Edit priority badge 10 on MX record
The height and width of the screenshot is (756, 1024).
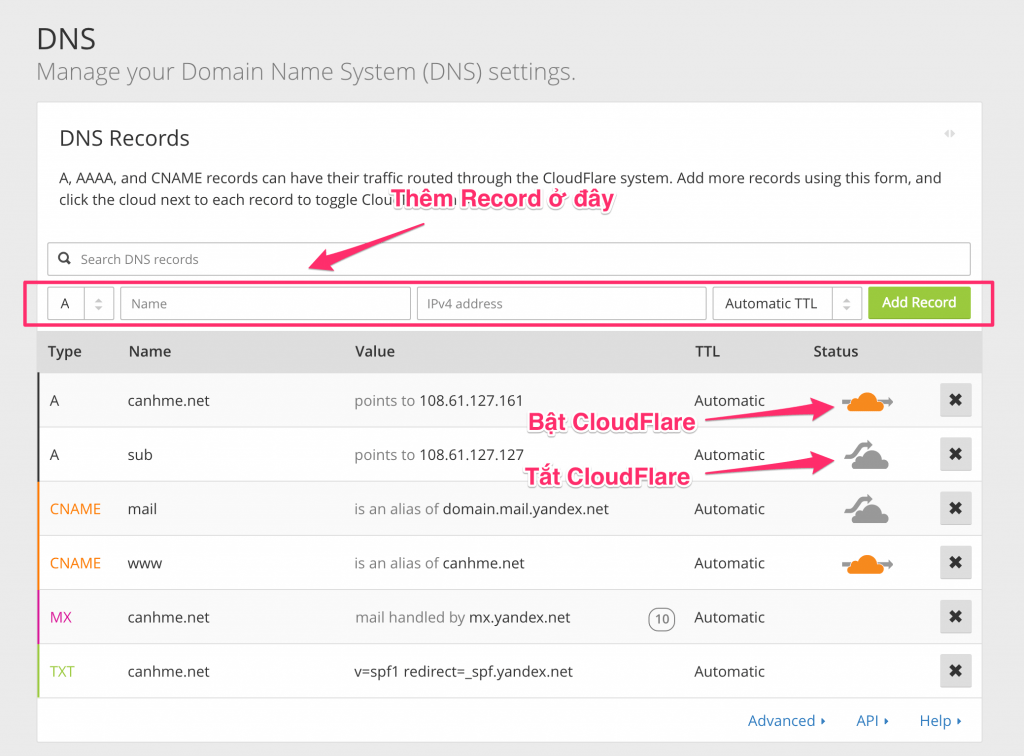click(x=661, y=619)
